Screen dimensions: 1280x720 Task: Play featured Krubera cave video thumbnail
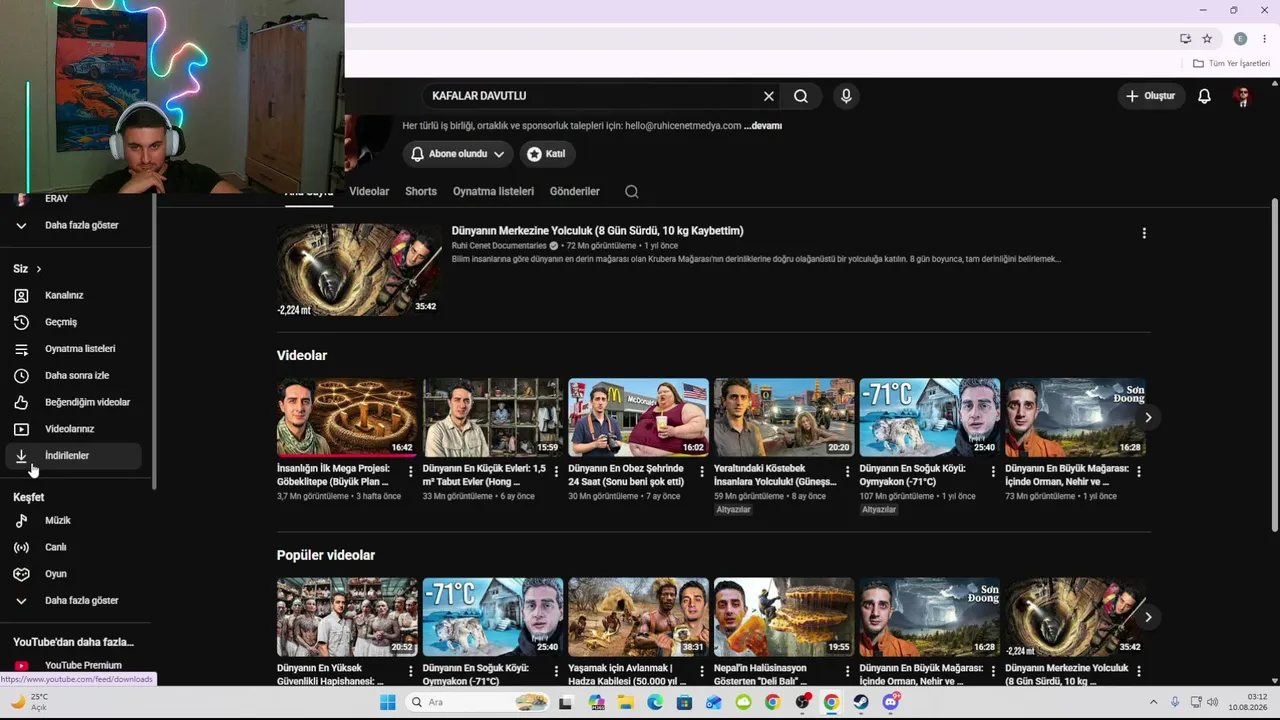(359, 270)
